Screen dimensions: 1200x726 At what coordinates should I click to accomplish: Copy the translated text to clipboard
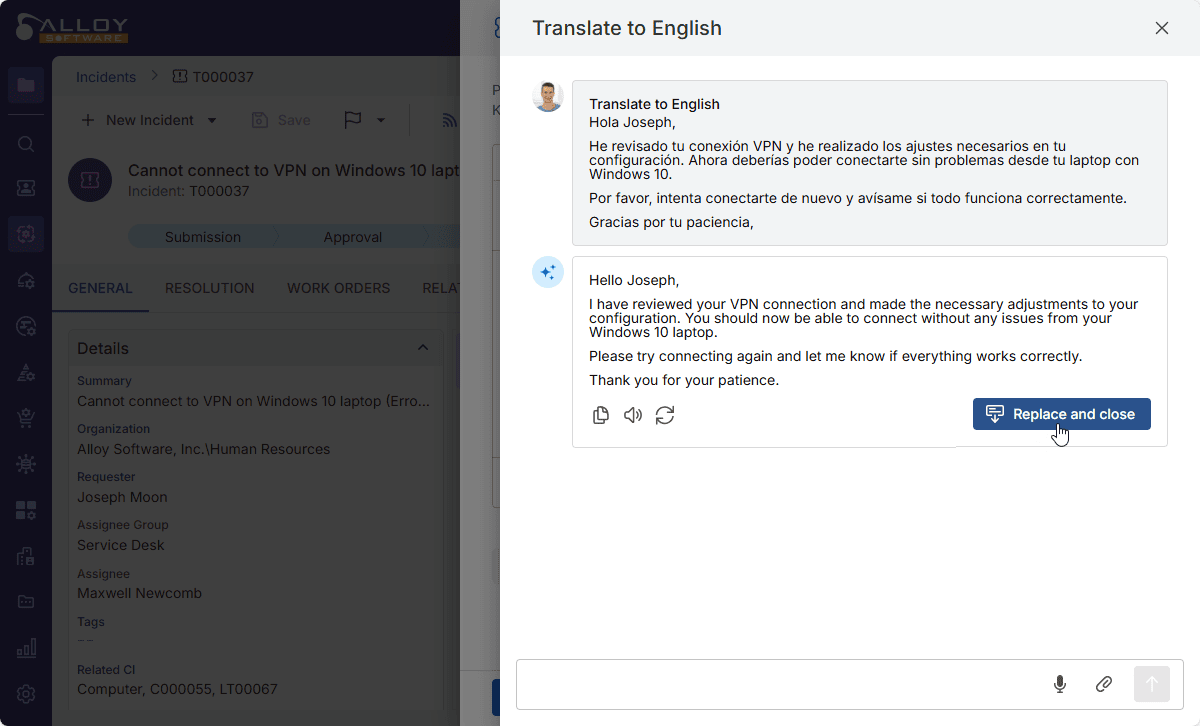[601, 415]
